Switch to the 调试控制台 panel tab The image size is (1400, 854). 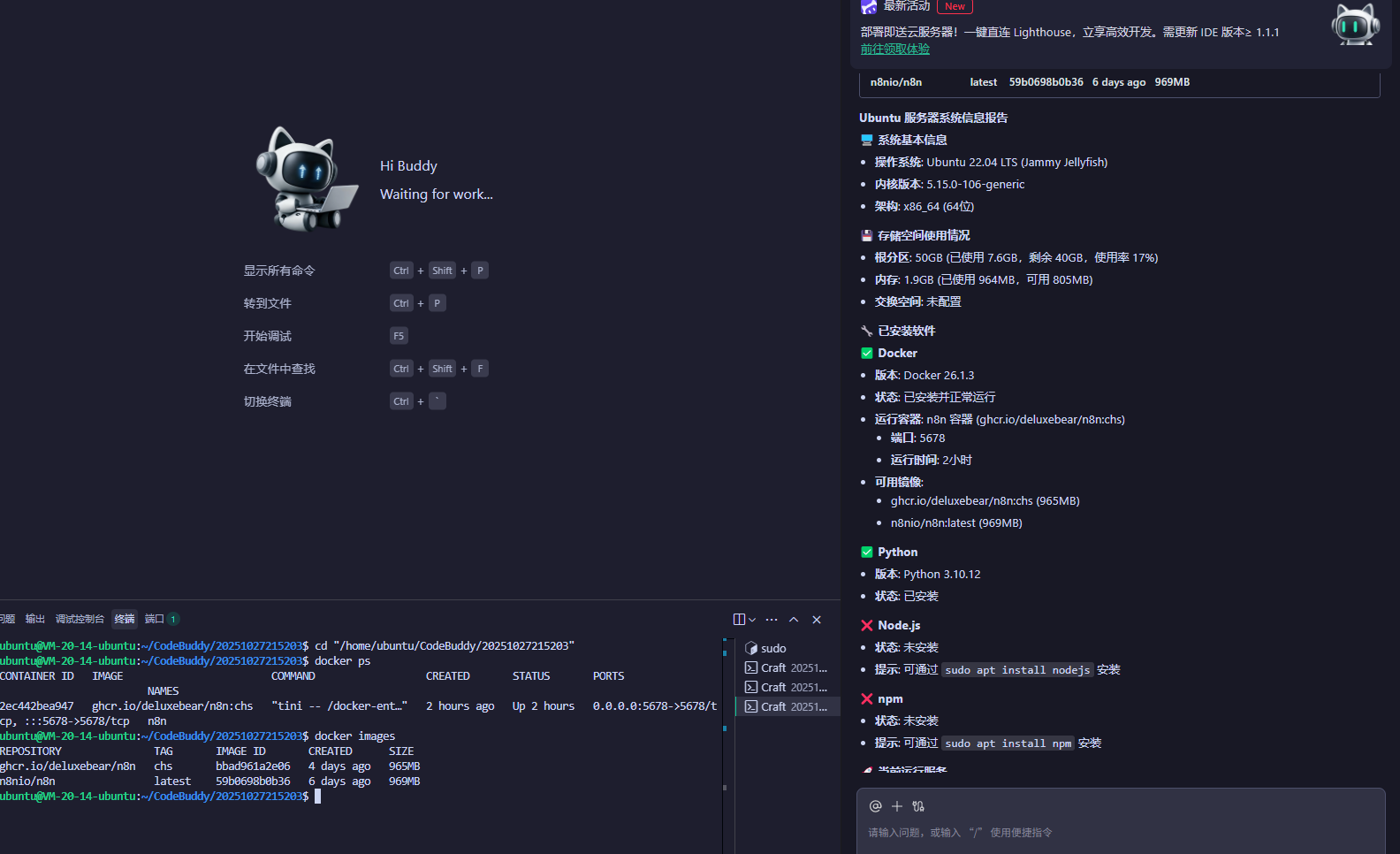point(80,619)
